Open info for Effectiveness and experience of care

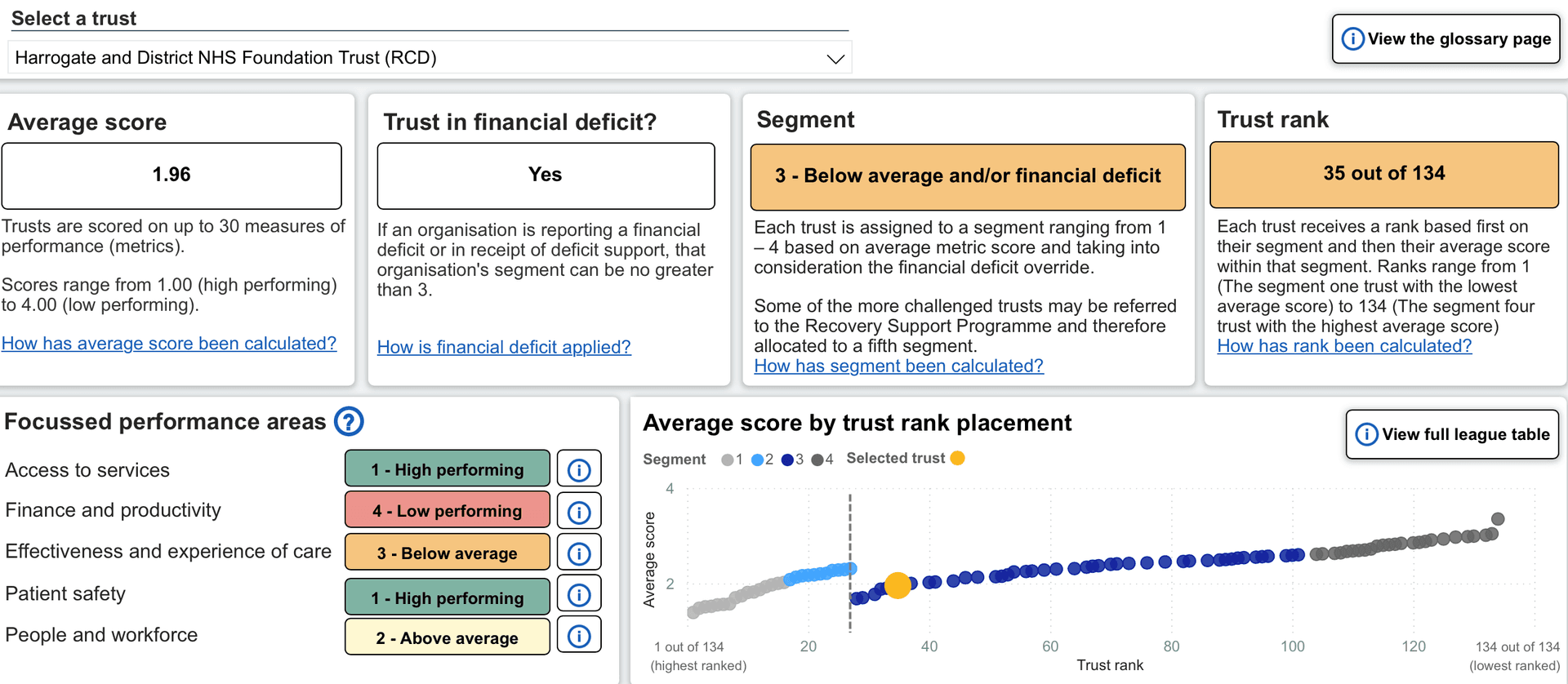click(579, 553)
